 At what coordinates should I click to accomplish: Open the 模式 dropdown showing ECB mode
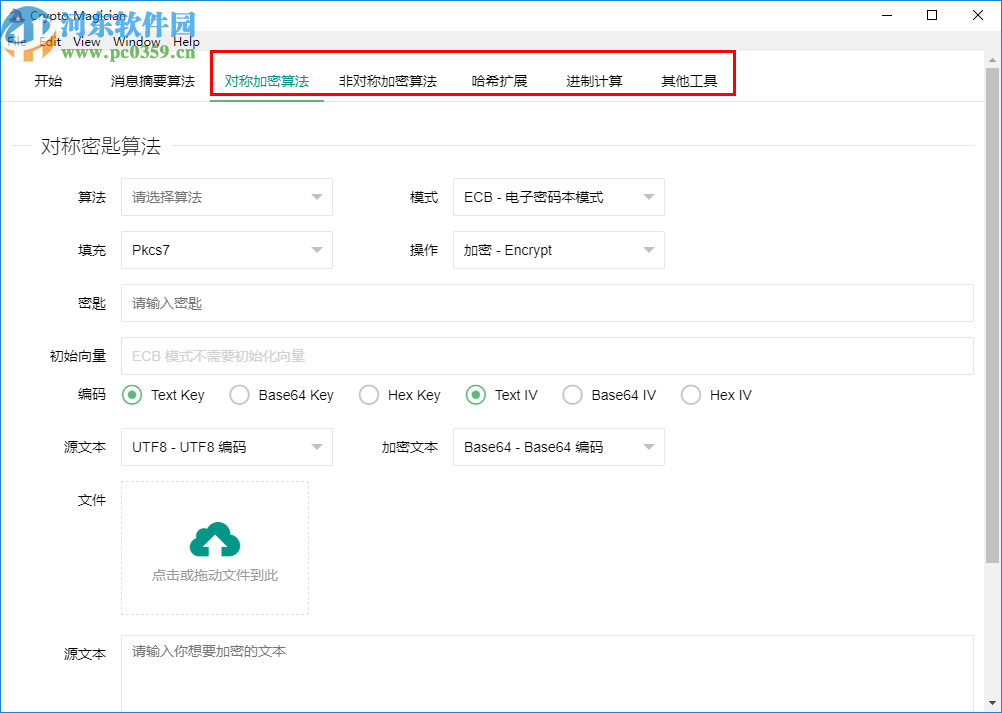coord(558,197)
